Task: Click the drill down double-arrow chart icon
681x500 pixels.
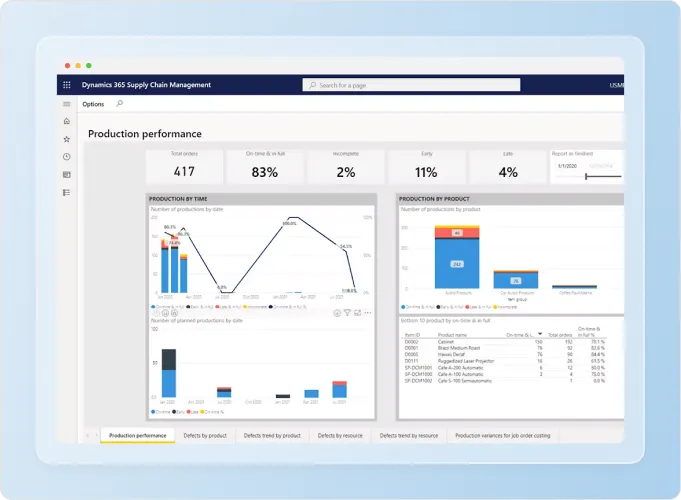Action: click(165, 313)
